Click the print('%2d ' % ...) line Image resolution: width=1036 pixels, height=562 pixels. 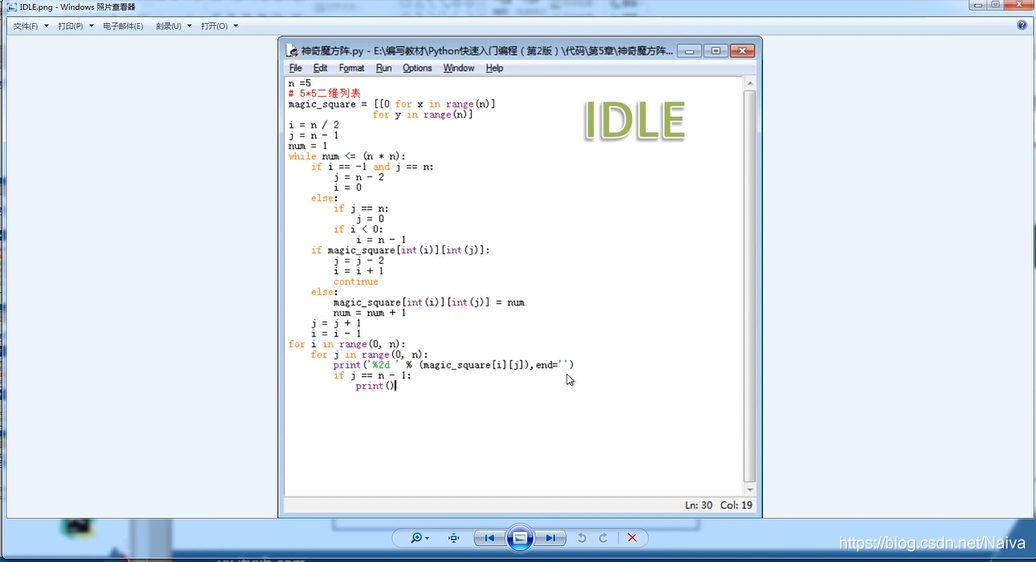pos(453,365)
